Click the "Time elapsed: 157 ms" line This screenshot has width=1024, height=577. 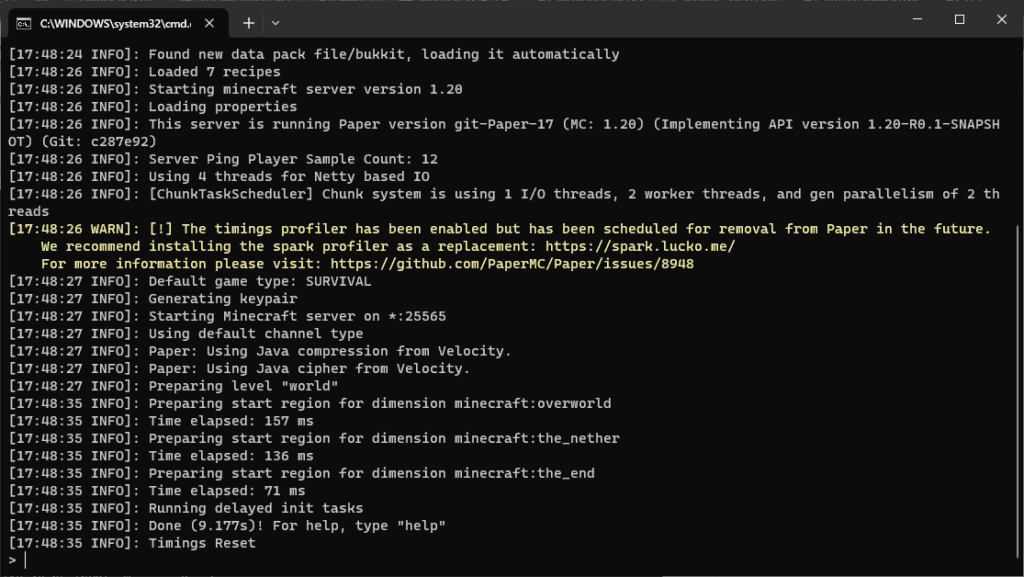point(161,421)
